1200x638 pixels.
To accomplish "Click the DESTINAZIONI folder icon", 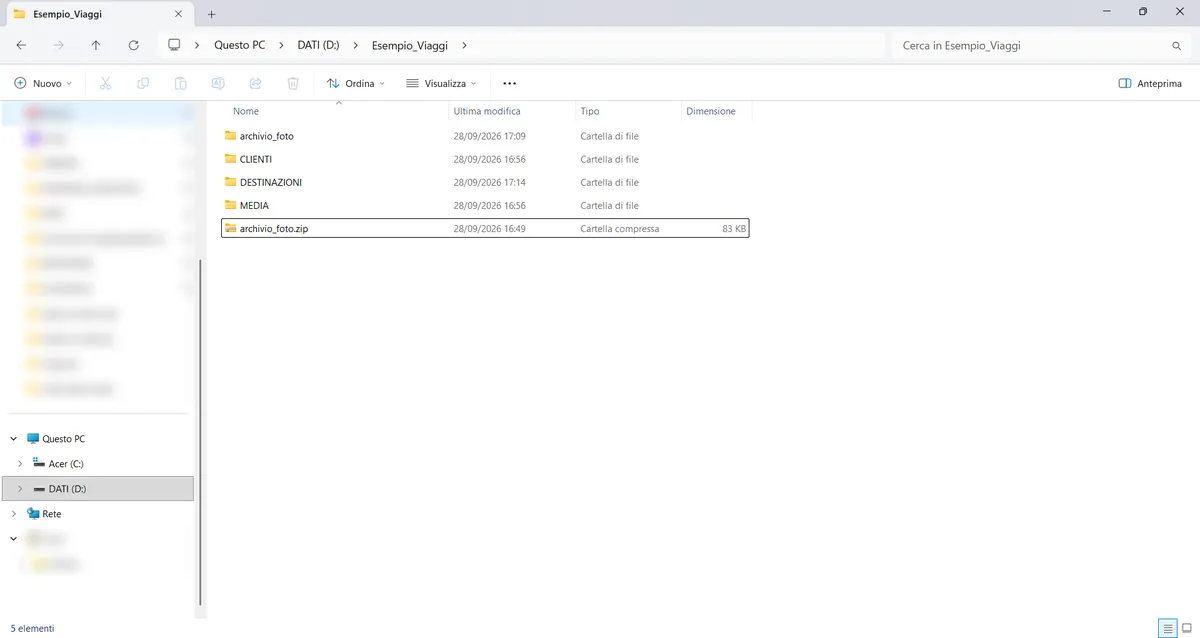I will coord(230,182).
